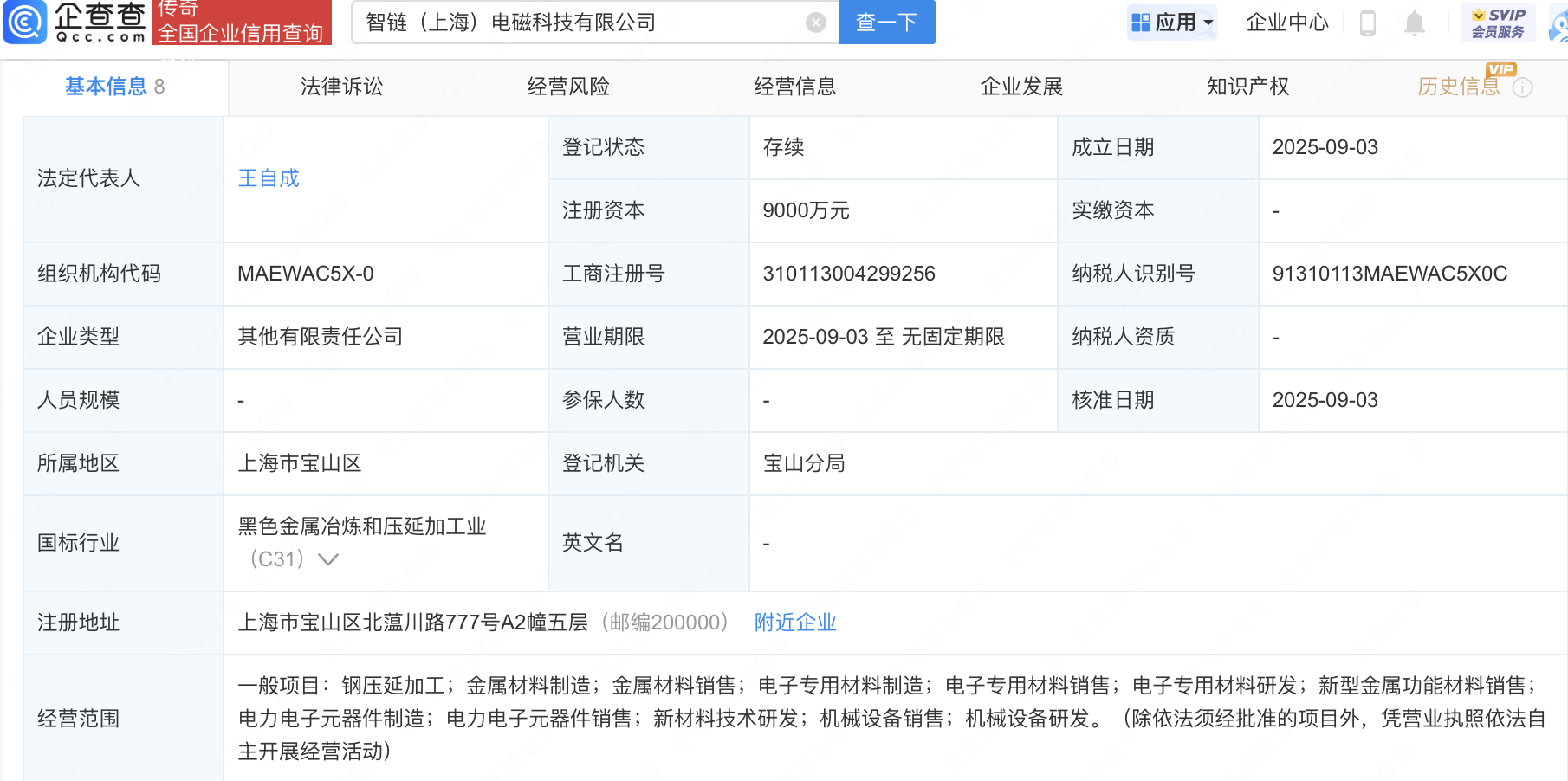Switch to the 历史信息 tab
Viewport: 1568px width, 781px height.
tap(1459, 87)
